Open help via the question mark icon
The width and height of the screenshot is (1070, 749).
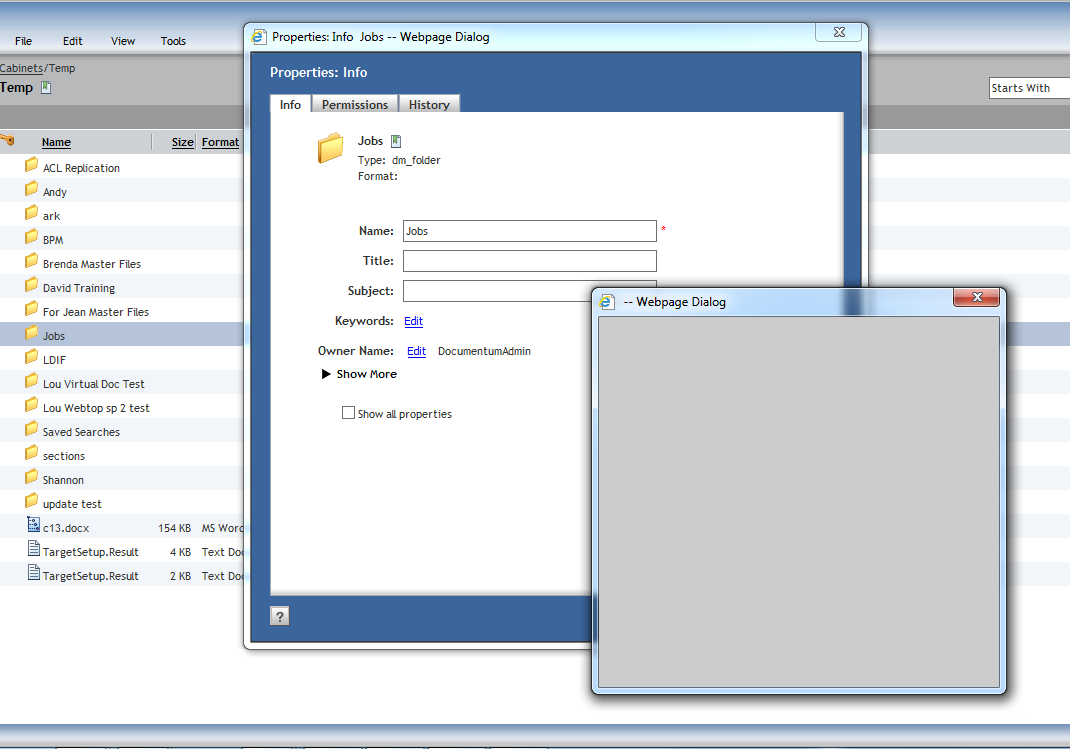tap(280, 616)
